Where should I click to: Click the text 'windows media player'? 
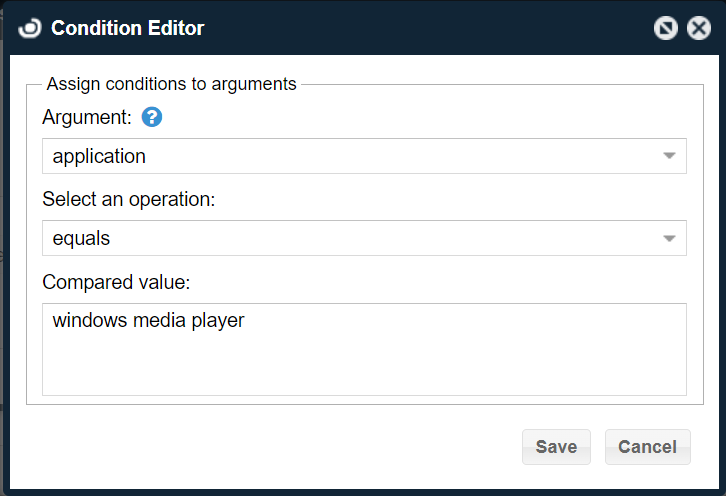[148, 321]
